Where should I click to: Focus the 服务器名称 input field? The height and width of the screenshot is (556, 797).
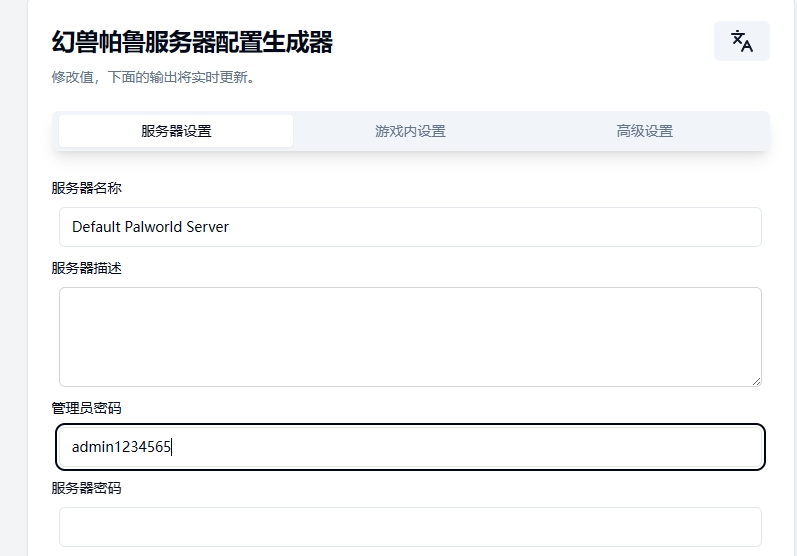coord(410,227)
